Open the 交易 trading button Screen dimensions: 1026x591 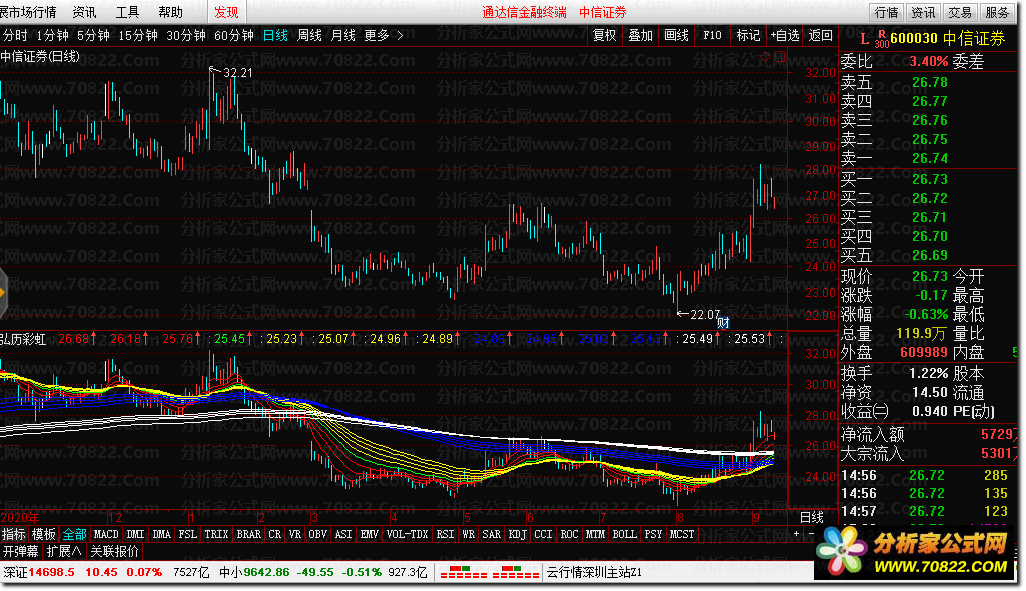click(960, 12)
